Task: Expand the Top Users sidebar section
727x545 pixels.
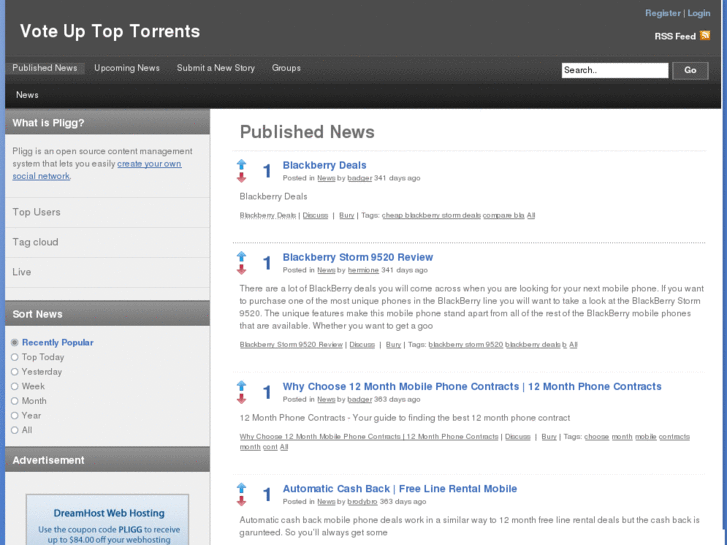Action: 37,212
